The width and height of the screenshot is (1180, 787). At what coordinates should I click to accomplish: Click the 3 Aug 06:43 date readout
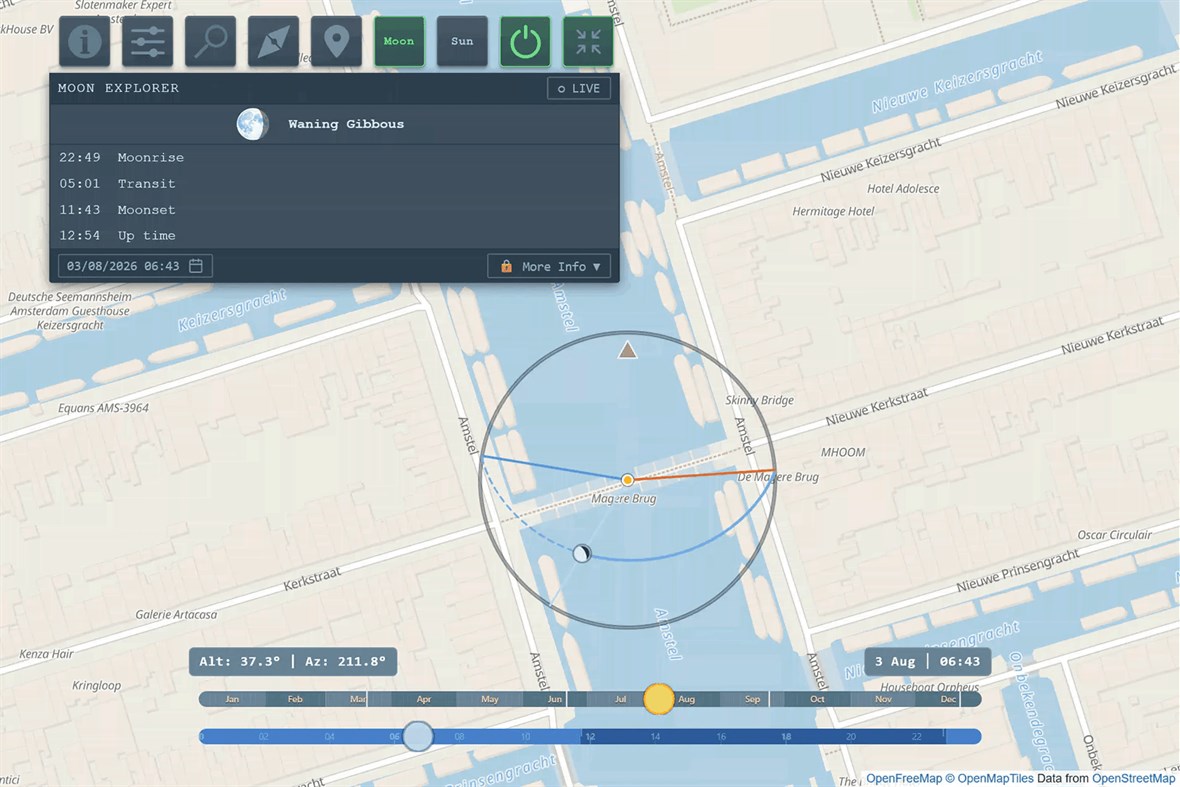(x=927, y=661)
